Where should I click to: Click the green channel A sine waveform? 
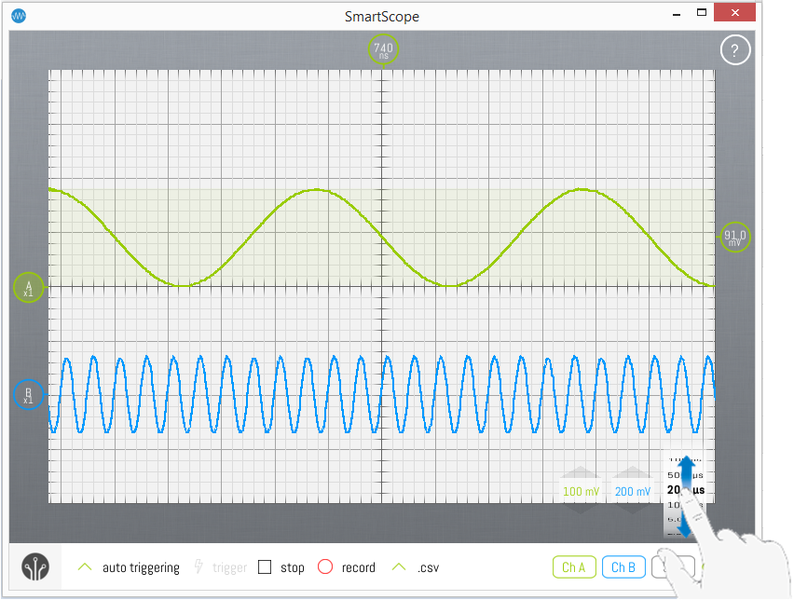318,189
